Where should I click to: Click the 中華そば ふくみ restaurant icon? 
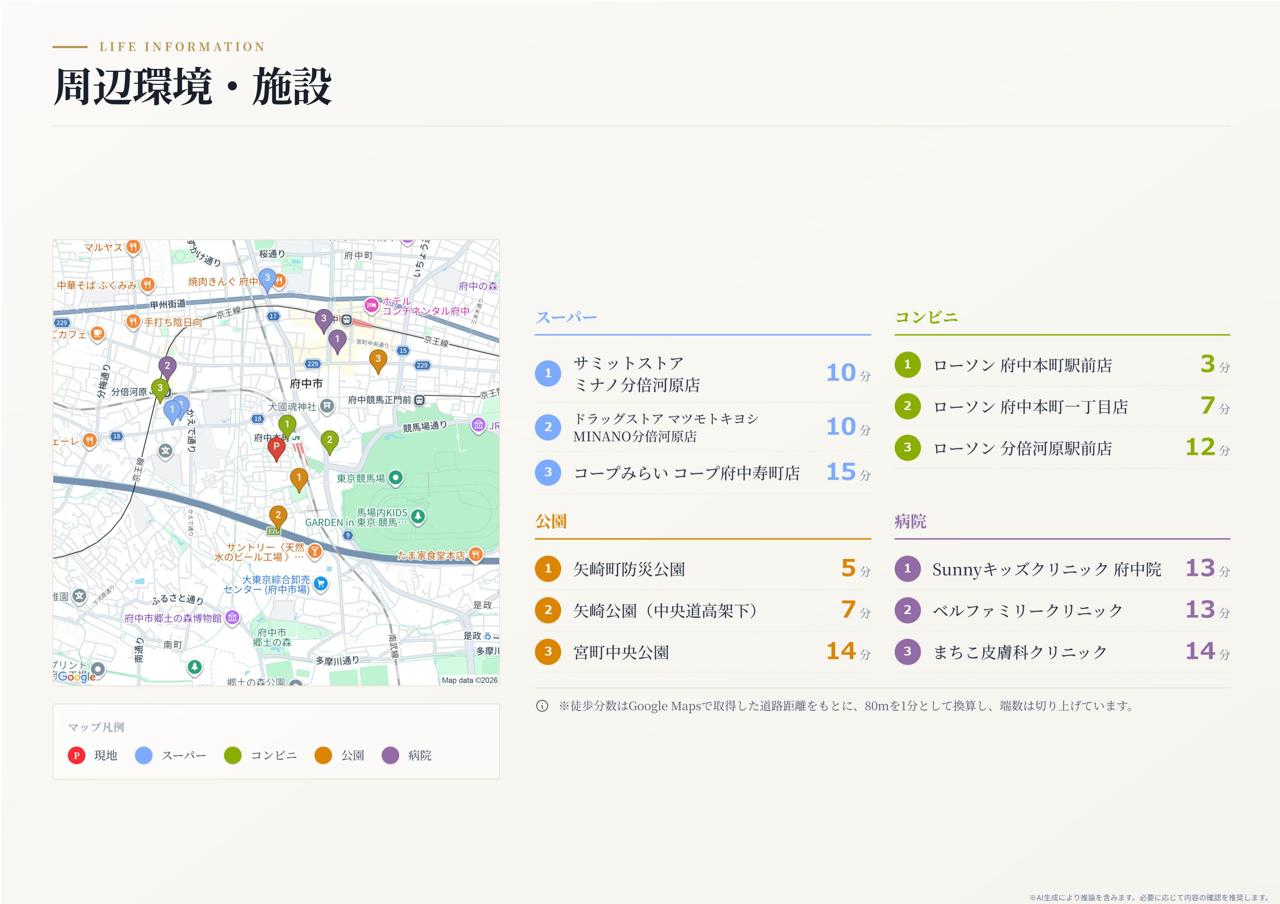(148, 285)
